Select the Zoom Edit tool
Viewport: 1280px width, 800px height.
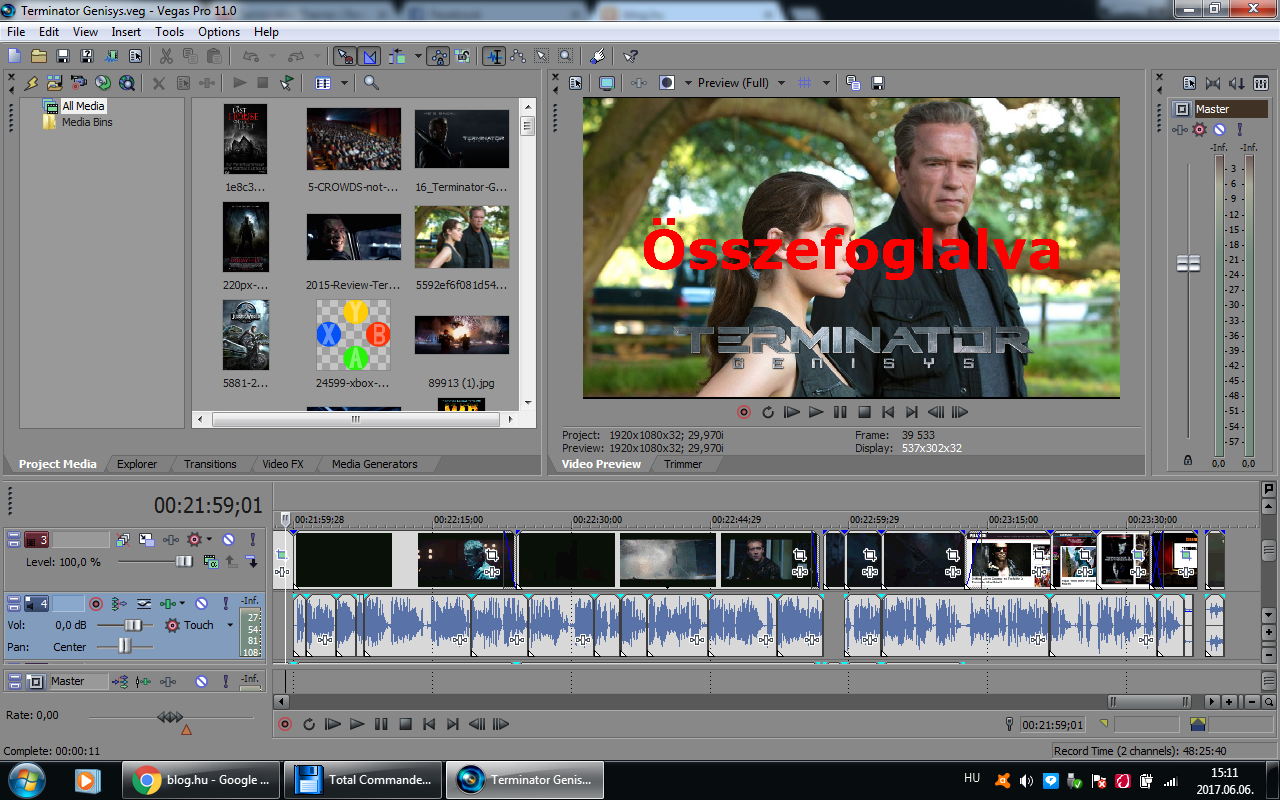pyautogui.click(x=565, y=56)
